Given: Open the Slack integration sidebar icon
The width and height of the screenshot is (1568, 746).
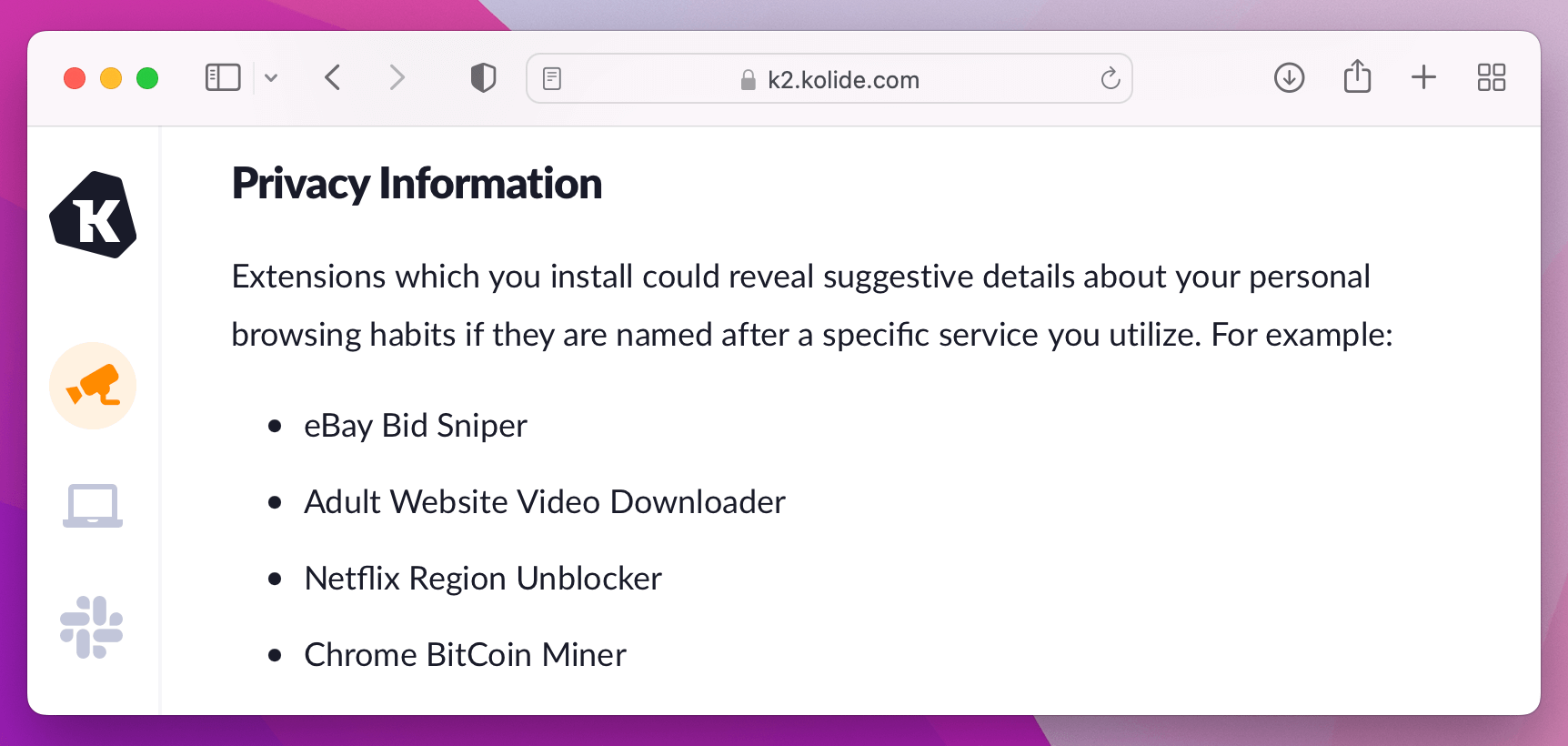Looking at the screenshot, I should 92,626.
